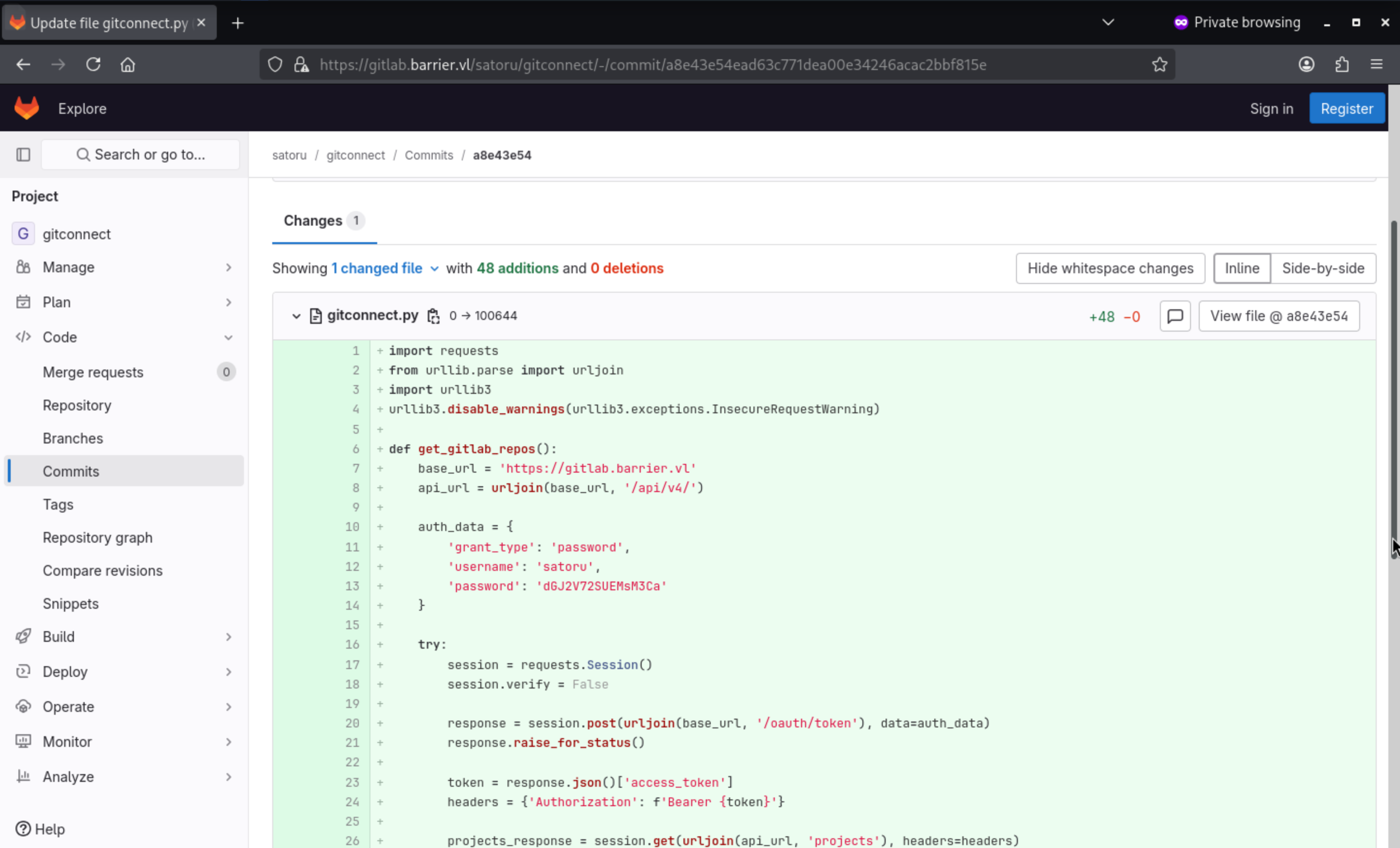This screenshot has width=1400, height=848.
Task: Click View file @ a8e43e54 button
Action: click(1278, 316)
